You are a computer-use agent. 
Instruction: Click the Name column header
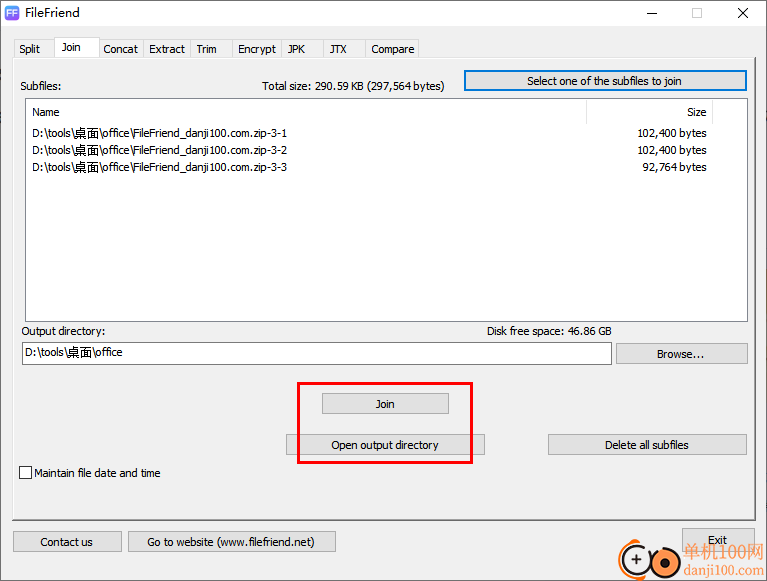coord(306,112)
